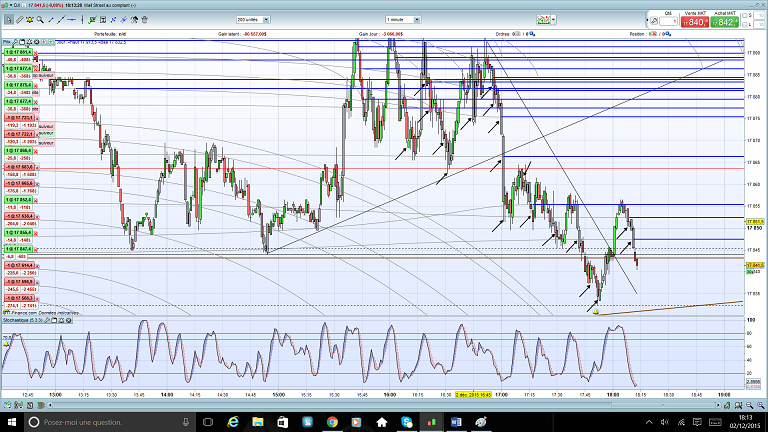Click the L value input field

click(x=759, y=24)
